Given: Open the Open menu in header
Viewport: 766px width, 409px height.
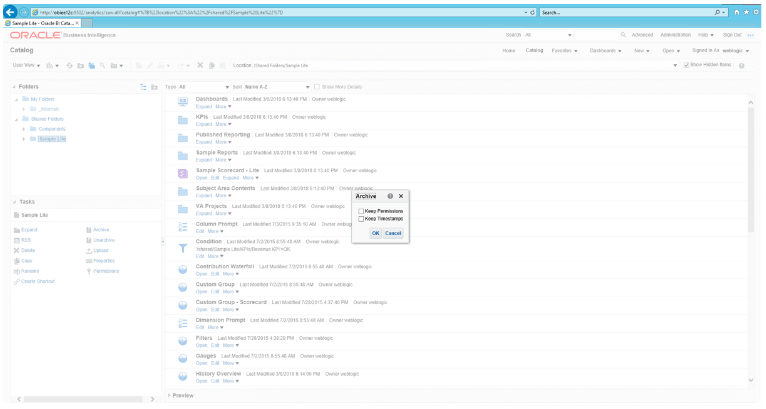Looking at the screenshot, I should pyautogui.click(x=671, y=51).
